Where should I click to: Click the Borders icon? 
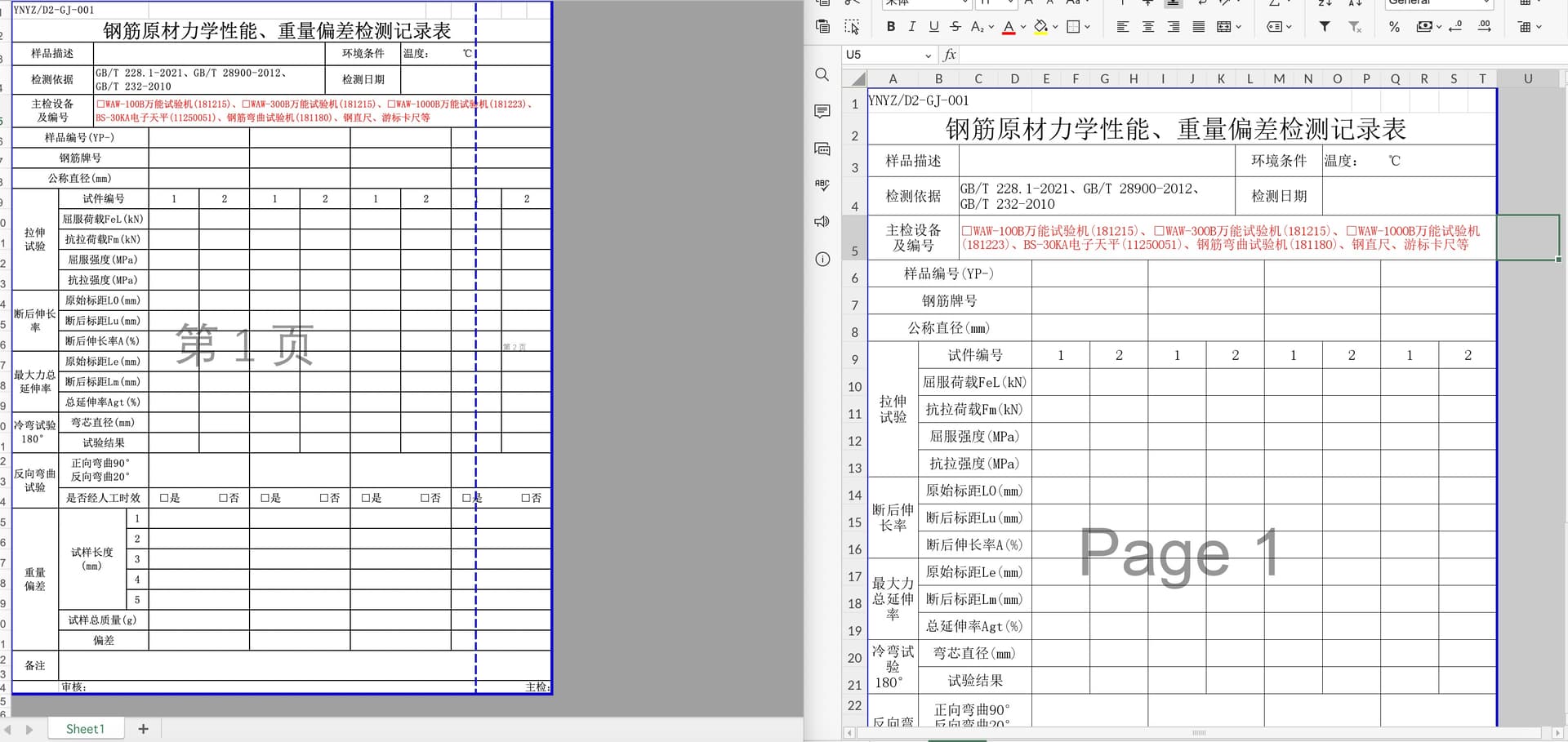coord(1073,27)
